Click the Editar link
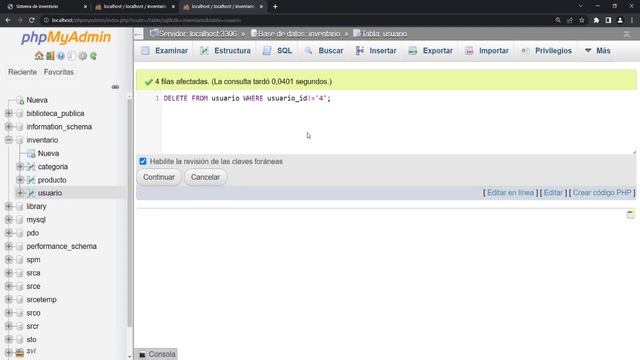 click(553, 193)
